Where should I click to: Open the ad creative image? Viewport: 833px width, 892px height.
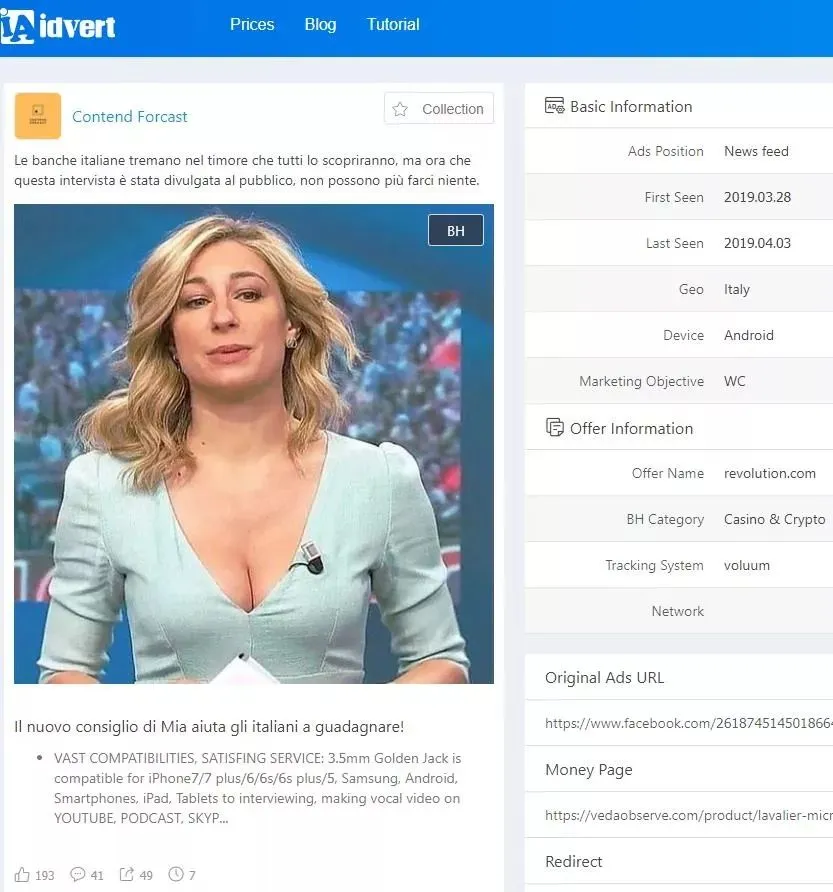pyautogui.click(x=254, y=444)
